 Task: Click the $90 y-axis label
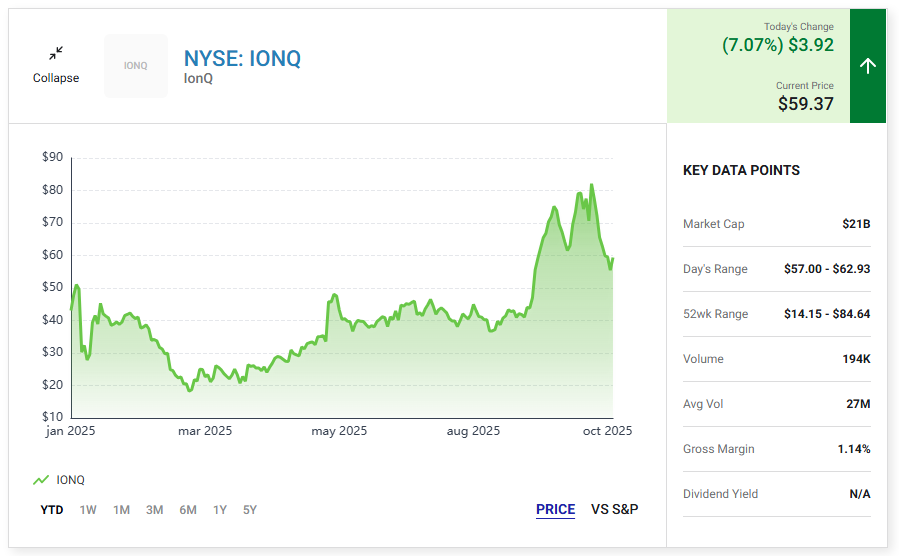click(x=52, y=157)
